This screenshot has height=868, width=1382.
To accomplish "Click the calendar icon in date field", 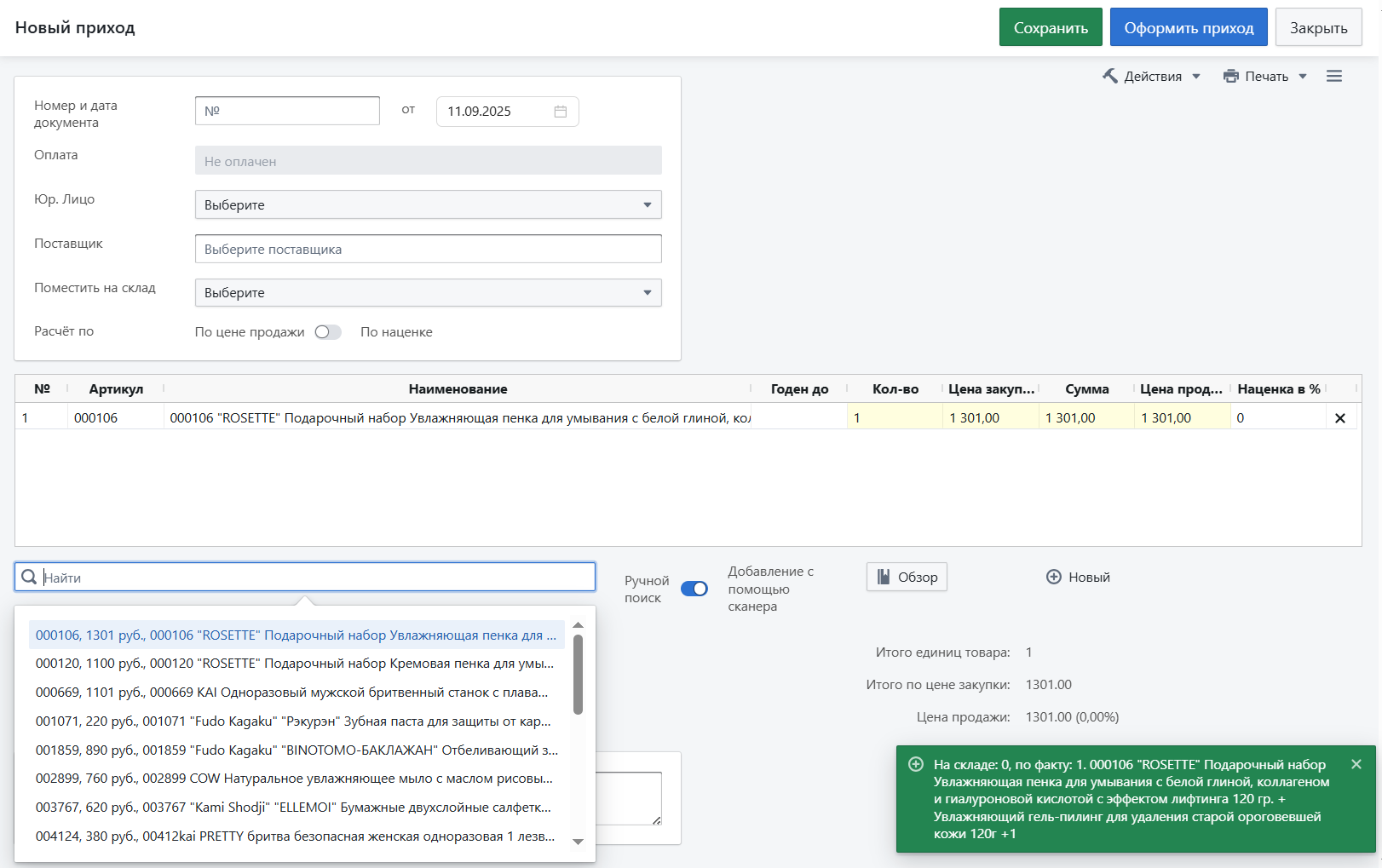I will pos(560,112).
